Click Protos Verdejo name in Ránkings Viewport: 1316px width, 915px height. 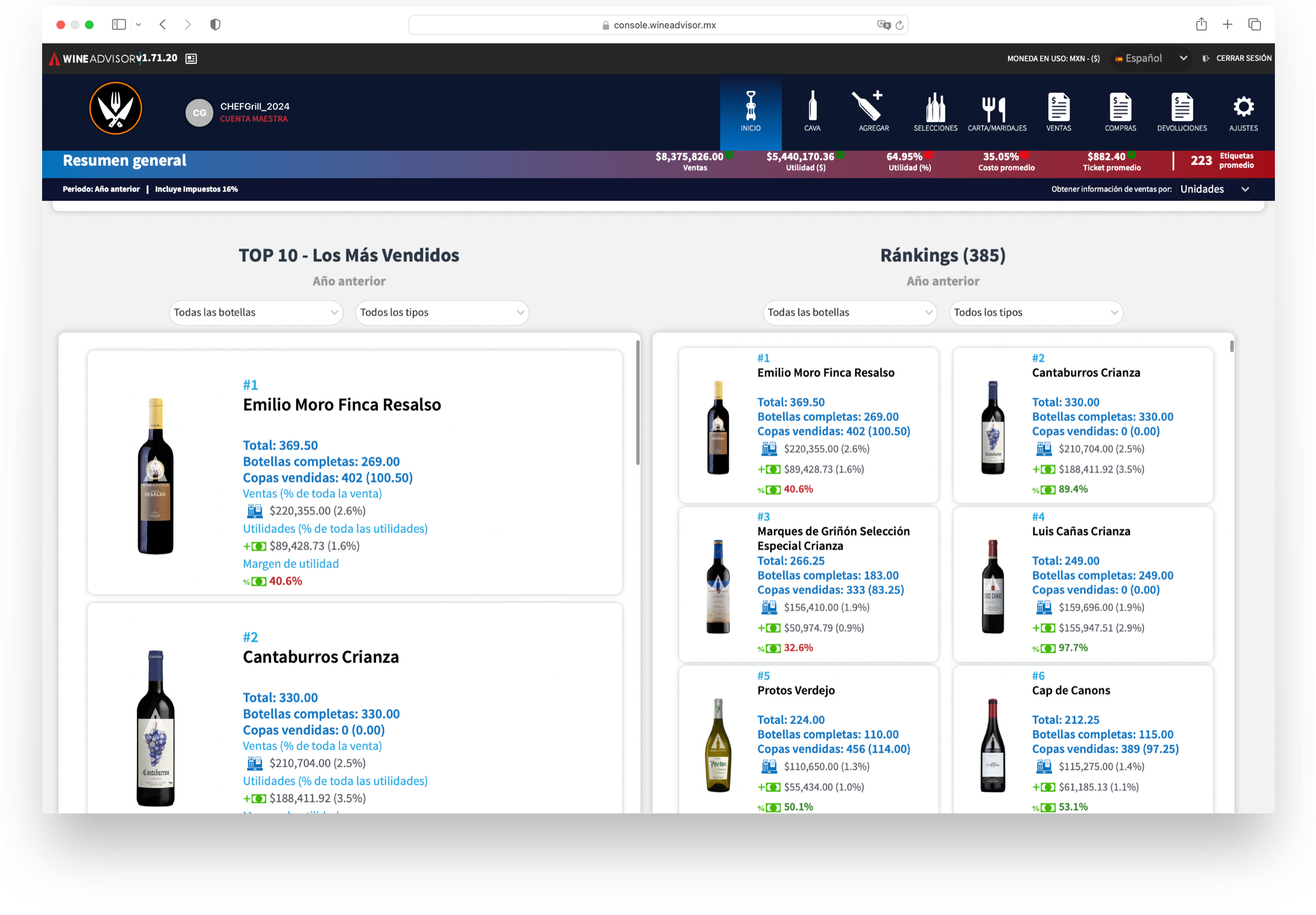tap(796, 691)
